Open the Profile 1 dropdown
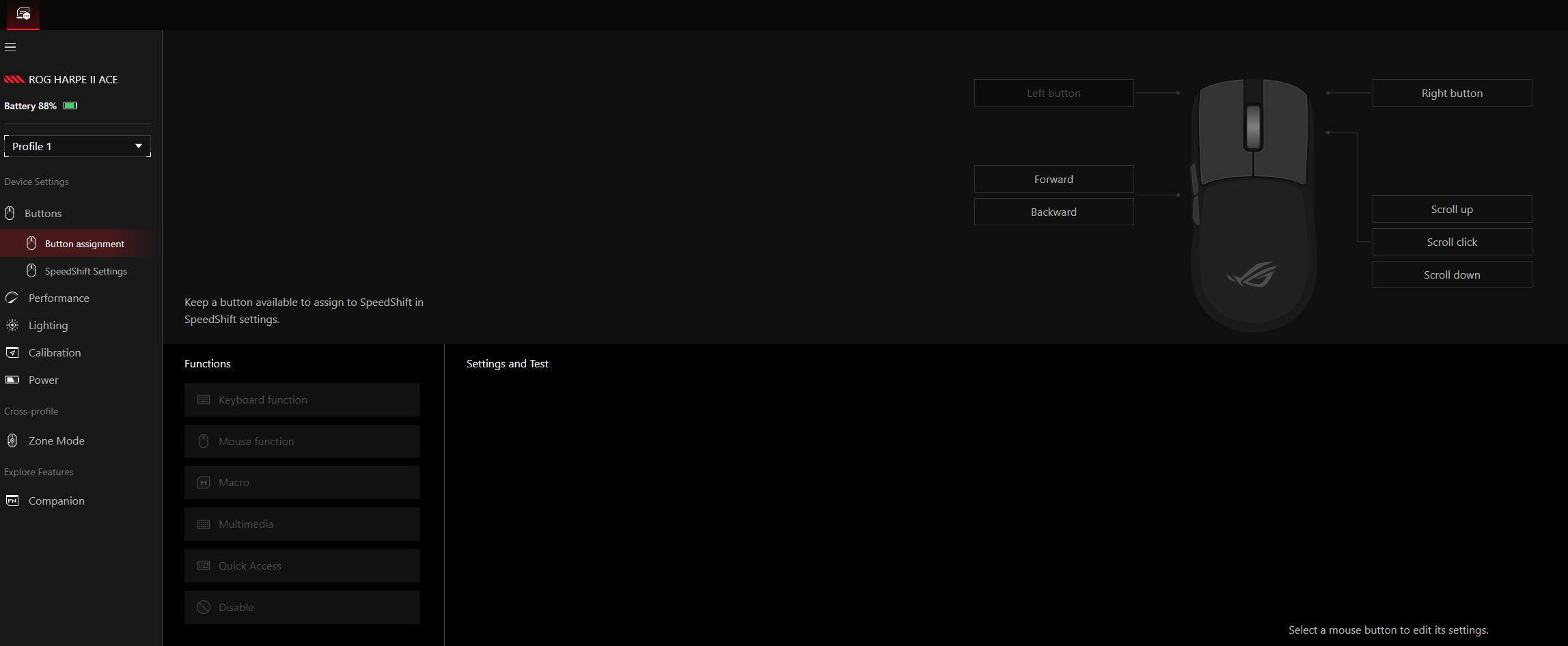This screenshot has height=646, width=1568. coord(77,146)
